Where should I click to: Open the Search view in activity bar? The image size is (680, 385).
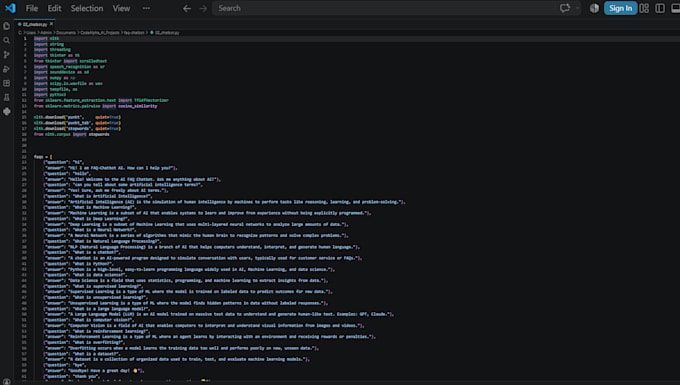click(7, 40)
